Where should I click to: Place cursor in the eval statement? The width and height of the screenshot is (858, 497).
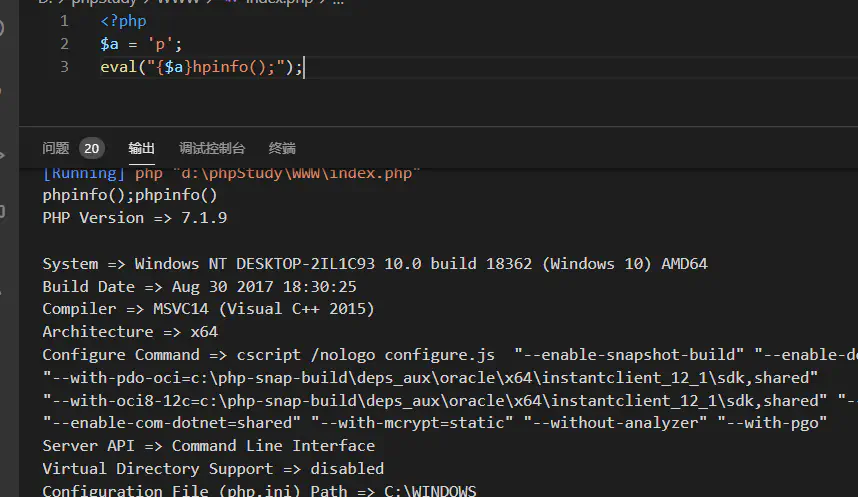tap(200, 67)
